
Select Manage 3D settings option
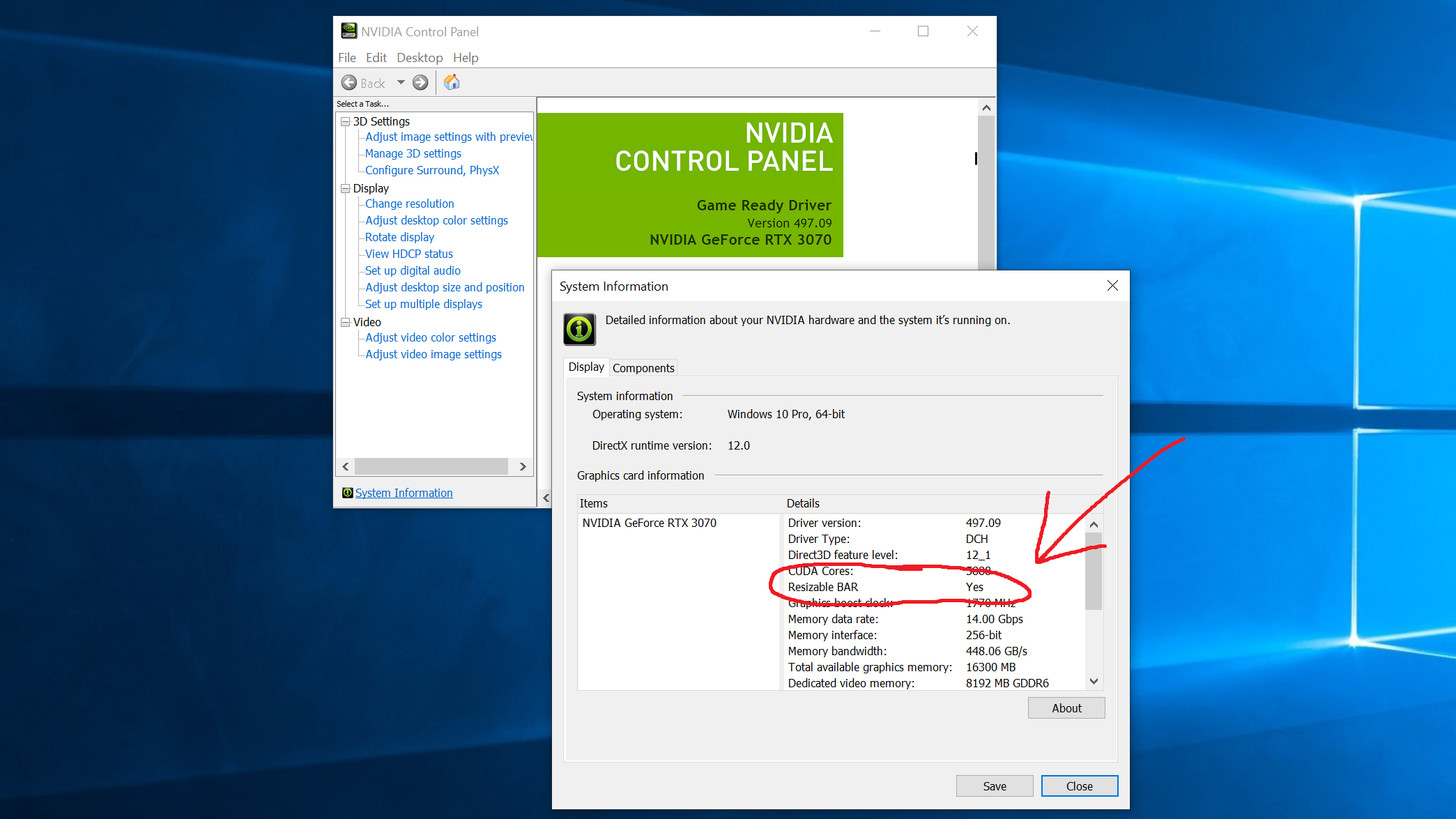(x=412, y=153)
